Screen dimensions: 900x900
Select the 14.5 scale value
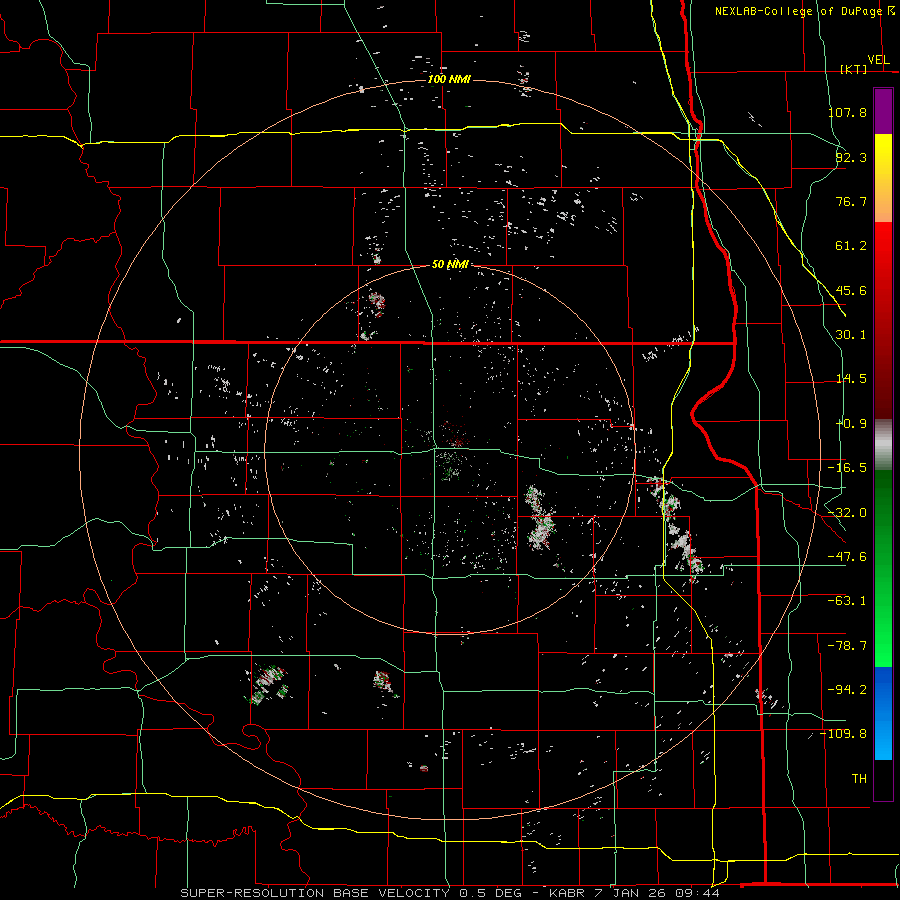tap(851, 379)
